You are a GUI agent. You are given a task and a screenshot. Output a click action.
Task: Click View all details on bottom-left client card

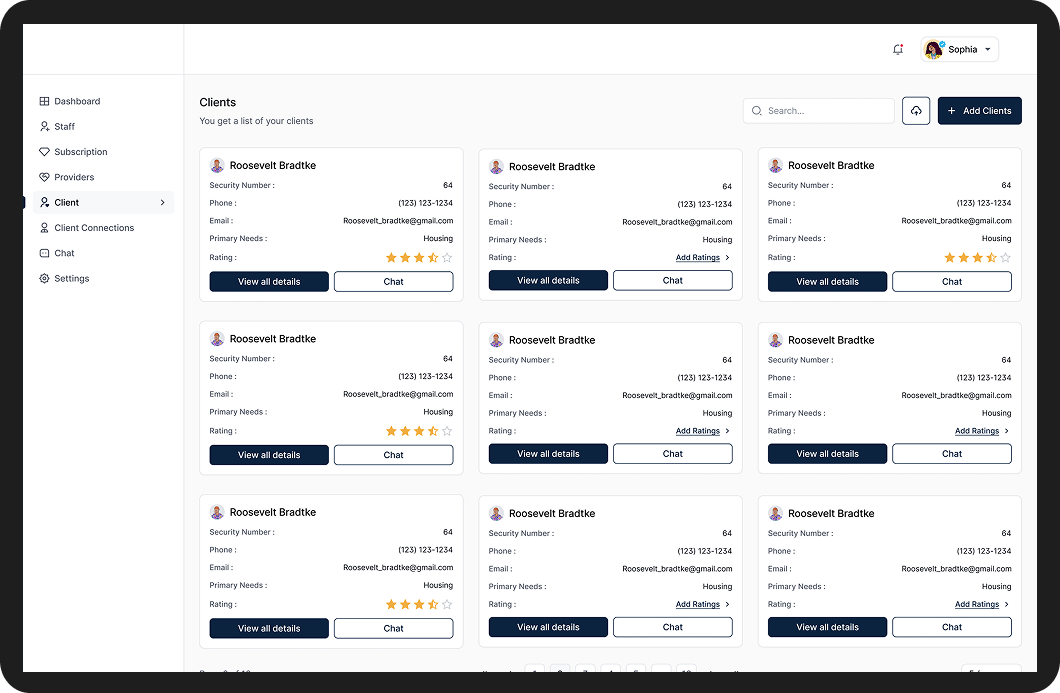point(269,629)
